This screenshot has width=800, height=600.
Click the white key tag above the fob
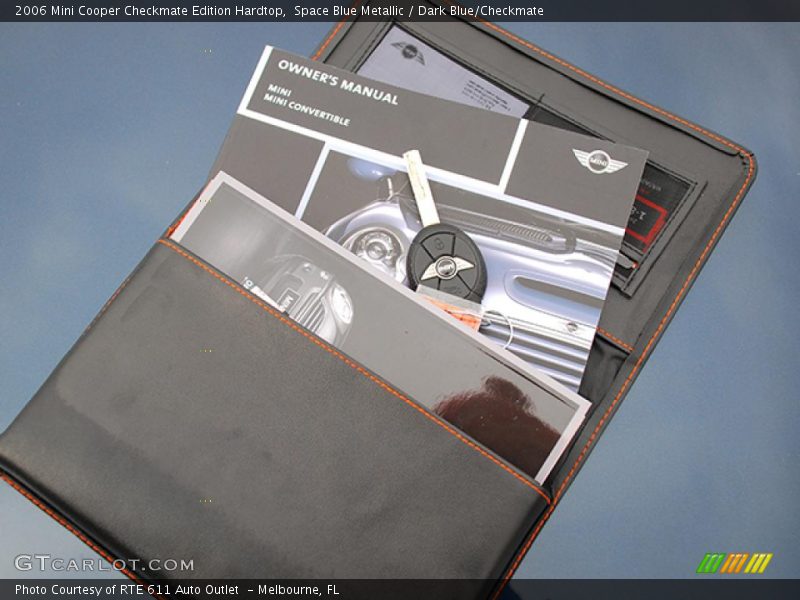tap(420, 188)
